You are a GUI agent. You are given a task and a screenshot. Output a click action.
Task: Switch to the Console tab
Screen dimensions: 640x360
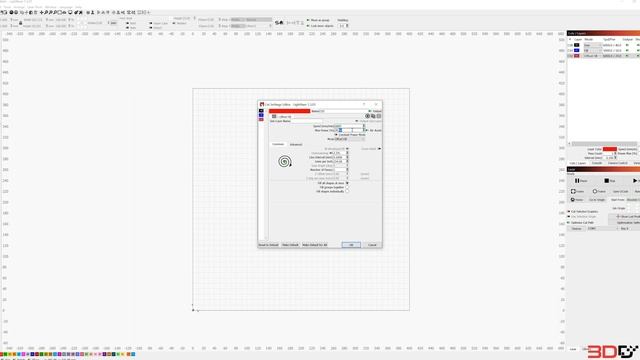tap(597, 163)
